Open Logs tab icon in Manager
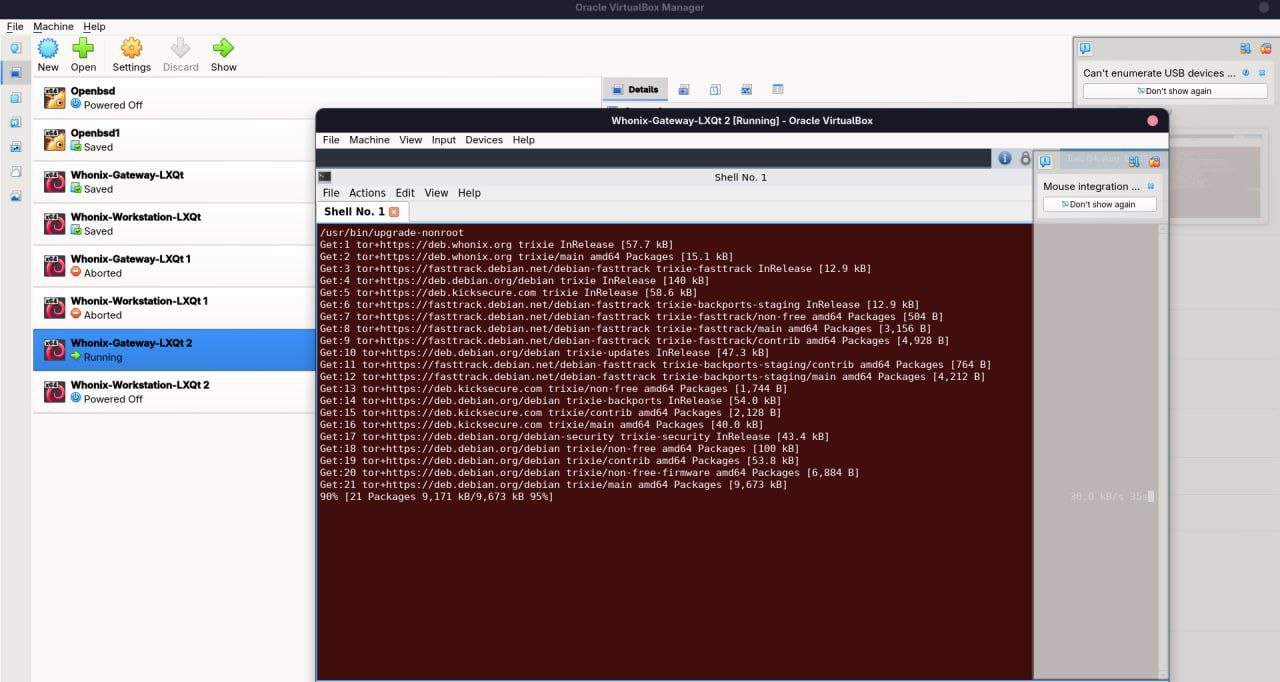The width and height of the screenshot is (1280, 682). coord(715,89)
